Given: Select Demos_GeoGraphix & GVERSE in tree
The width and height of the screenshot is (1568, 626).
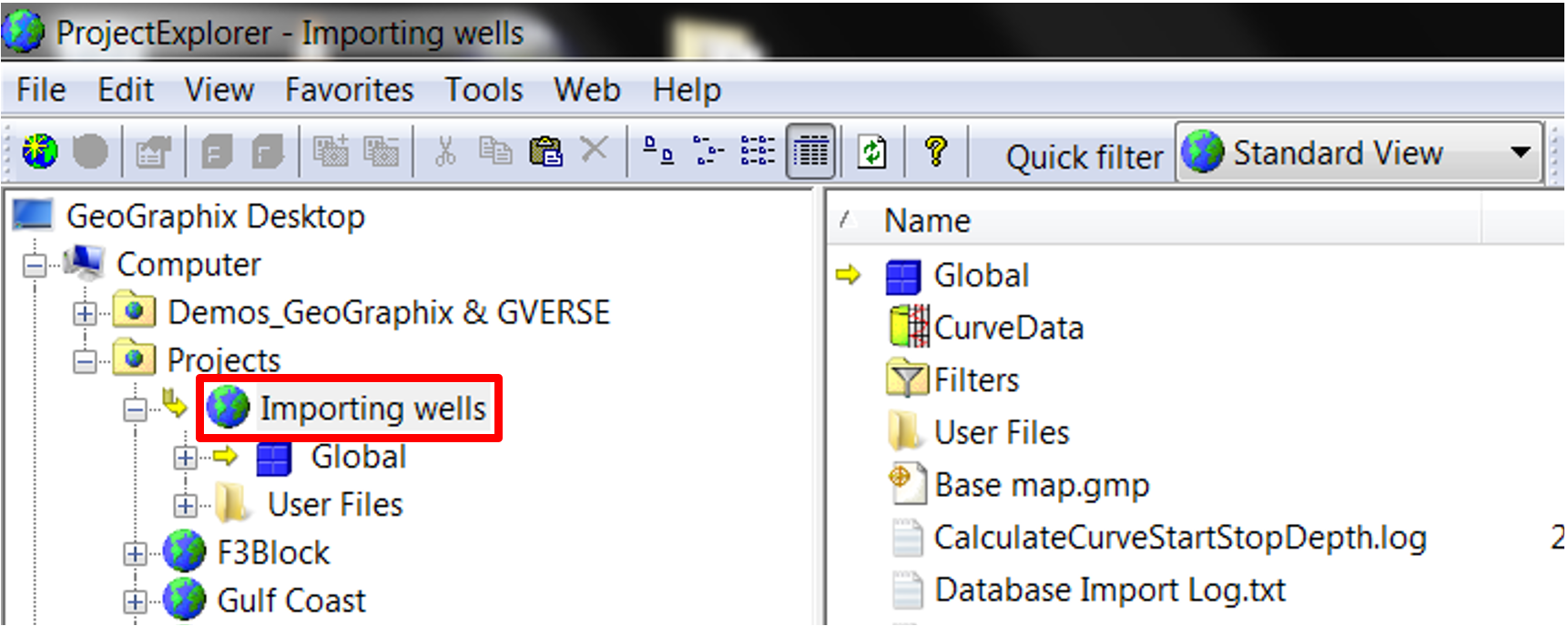Looking at the screenshot, I should pyautogui.click(x=389, y=313).
